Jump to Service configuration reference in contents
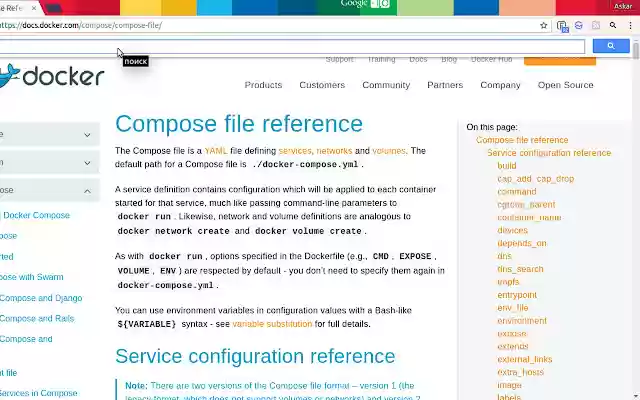This screenshot has width=640, height=400. click(x=549, y=153)
